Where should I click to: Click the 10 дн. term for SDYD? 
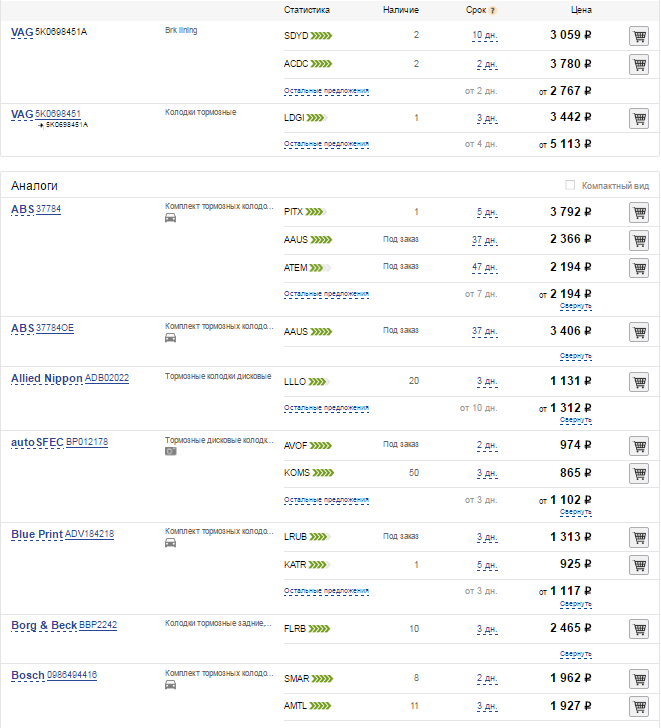point(485,36)
